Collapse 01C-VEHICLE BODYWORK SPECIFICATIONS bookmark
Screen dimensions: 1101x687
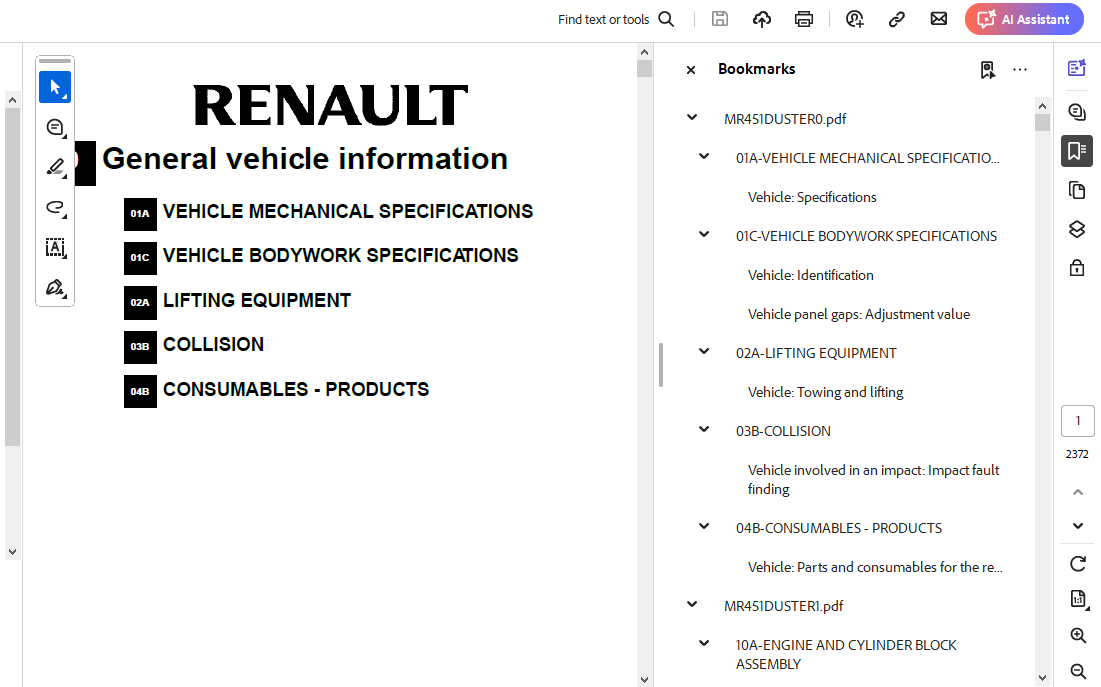(704, 235)
